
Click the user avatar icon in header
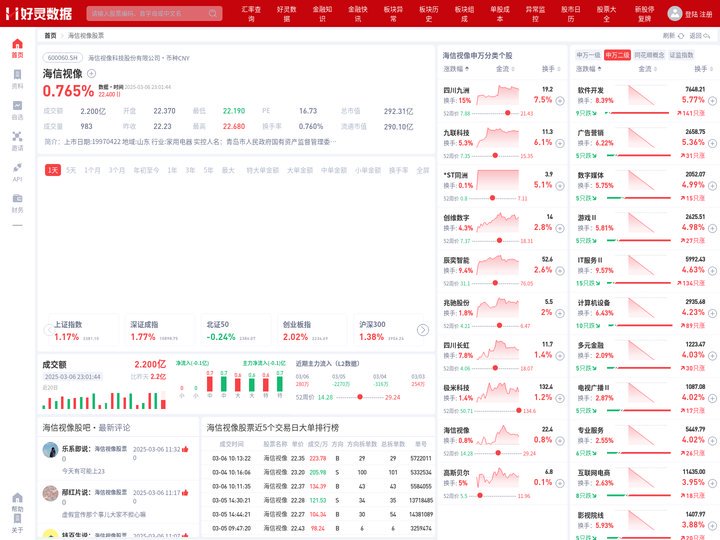675,13
